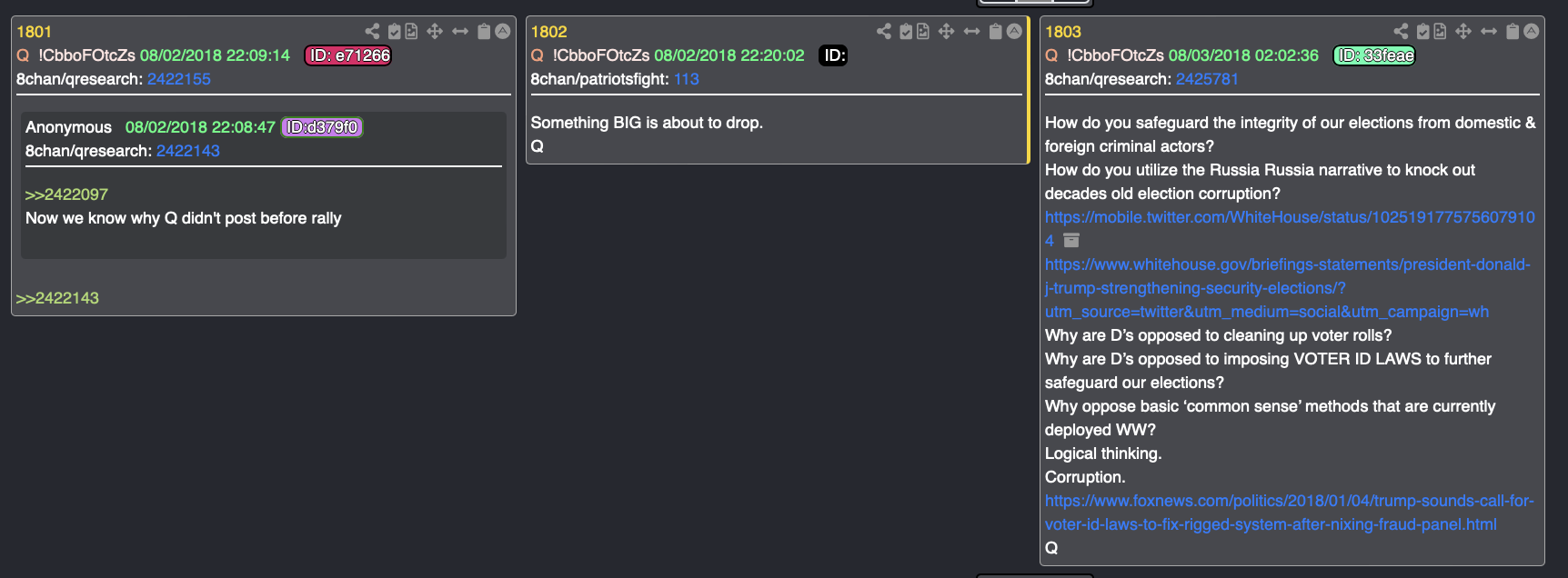Image resolution: width=1568 pixels, height=578 pixels.
Task: Open patriotsfight post link 113
Action: pos(687,79)
